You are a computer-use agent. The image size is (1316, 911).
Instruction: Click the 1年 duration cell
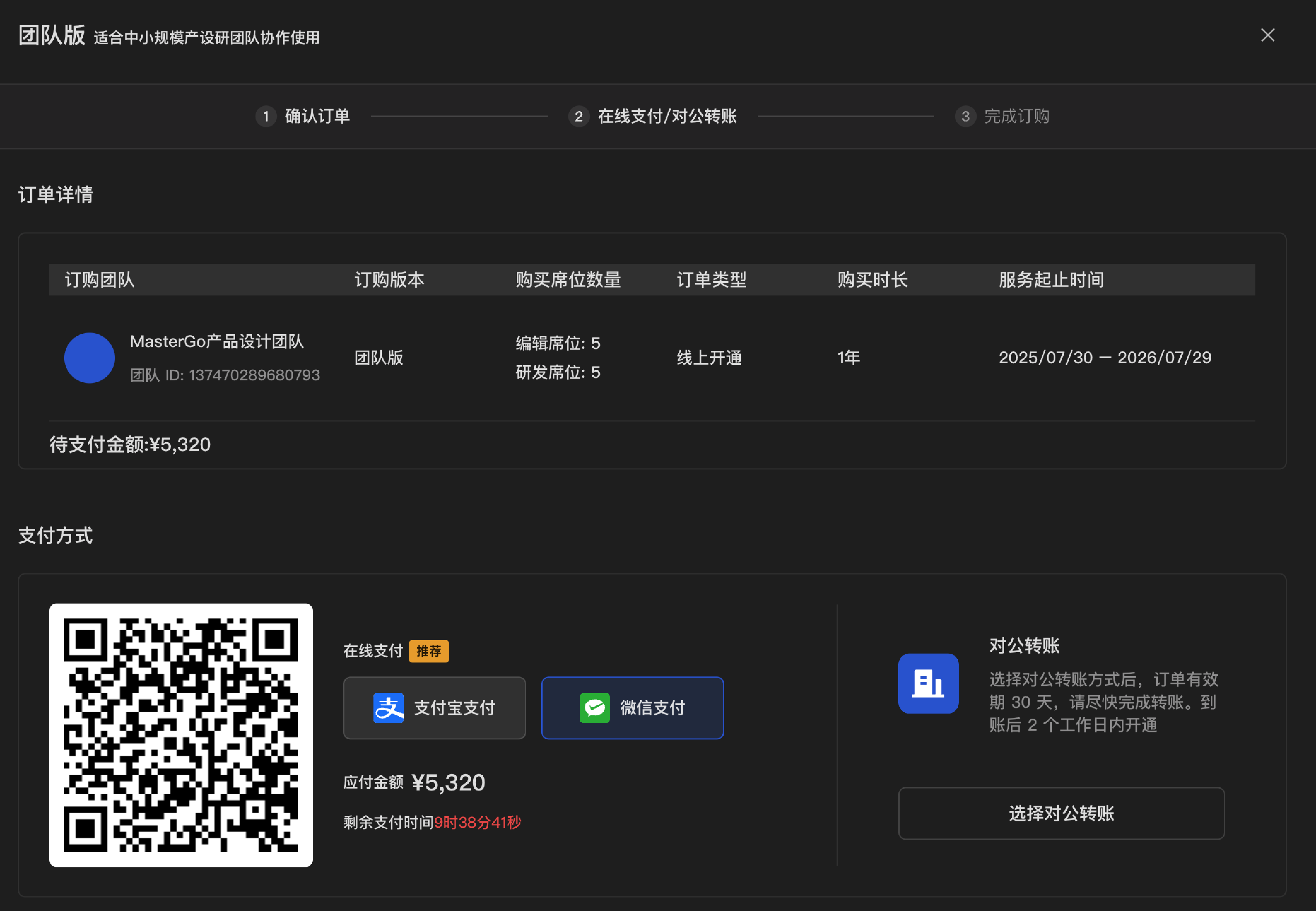pyautogui.click(x=848, y=358)
